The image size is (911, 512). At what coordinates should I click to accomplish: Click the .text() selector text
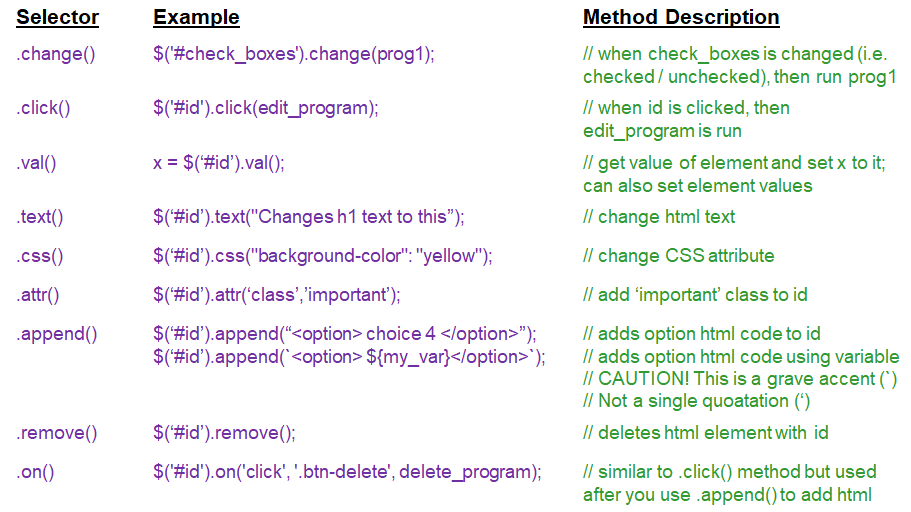pos(39,217)
